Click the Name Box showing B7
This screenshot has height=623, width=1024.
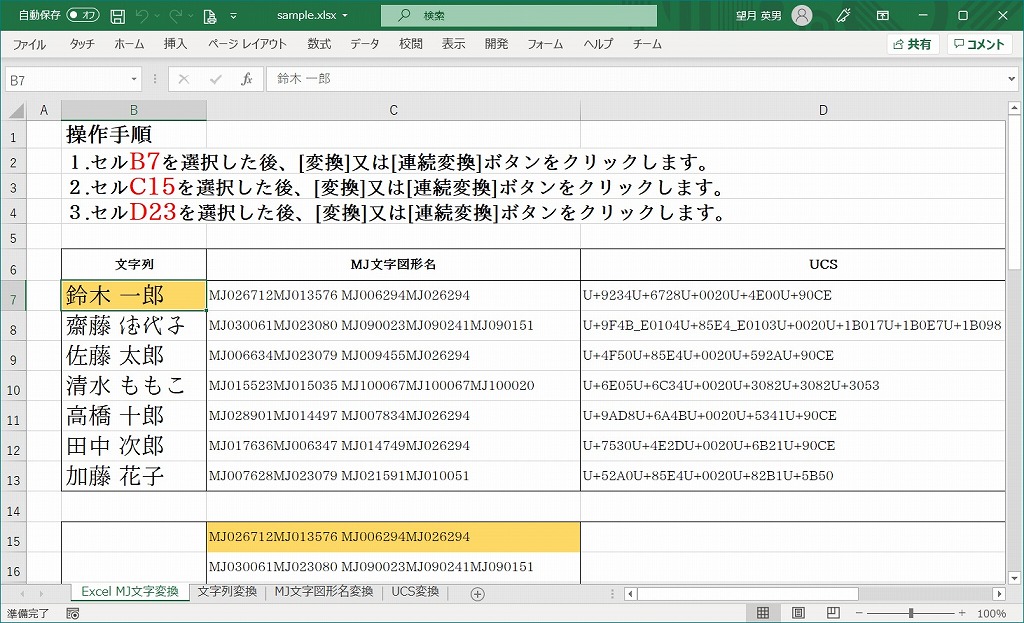(67, 80)
